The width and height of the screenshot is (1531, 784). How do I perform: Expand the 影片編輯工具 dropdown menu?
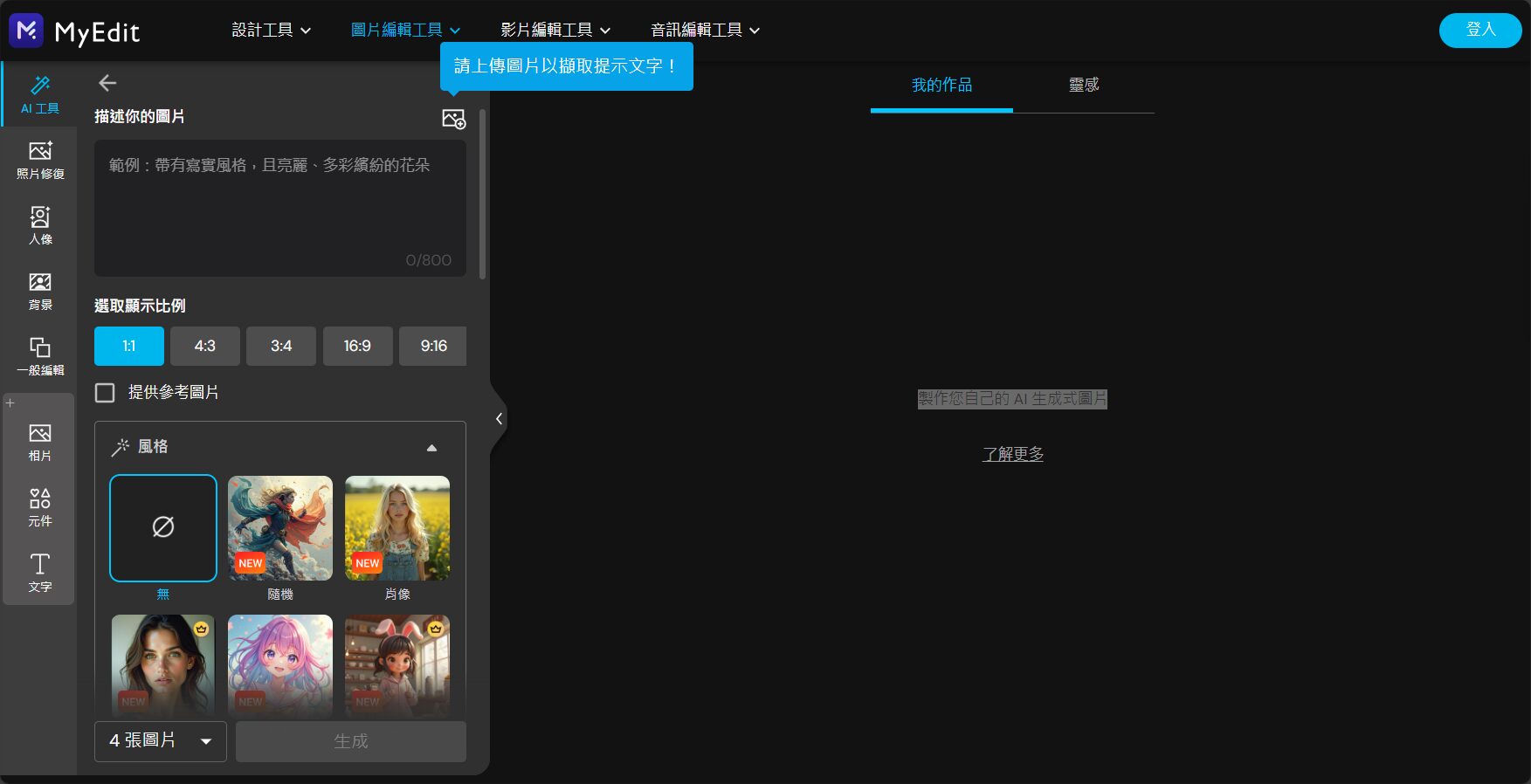pyautogui.click(x=555, y=30)
